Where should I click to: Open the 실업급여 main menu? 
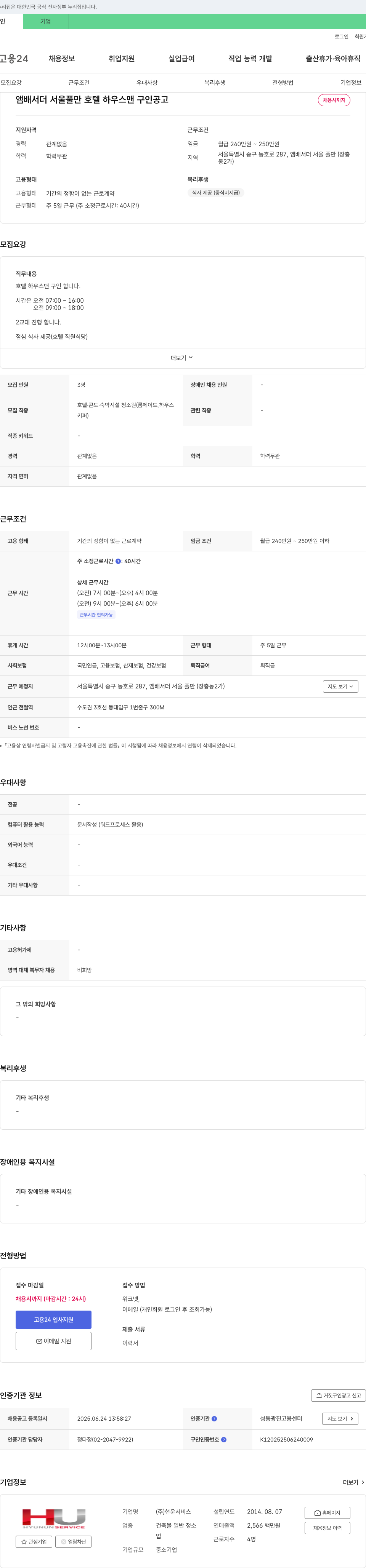pyautogui.click(x=181, y=58)
